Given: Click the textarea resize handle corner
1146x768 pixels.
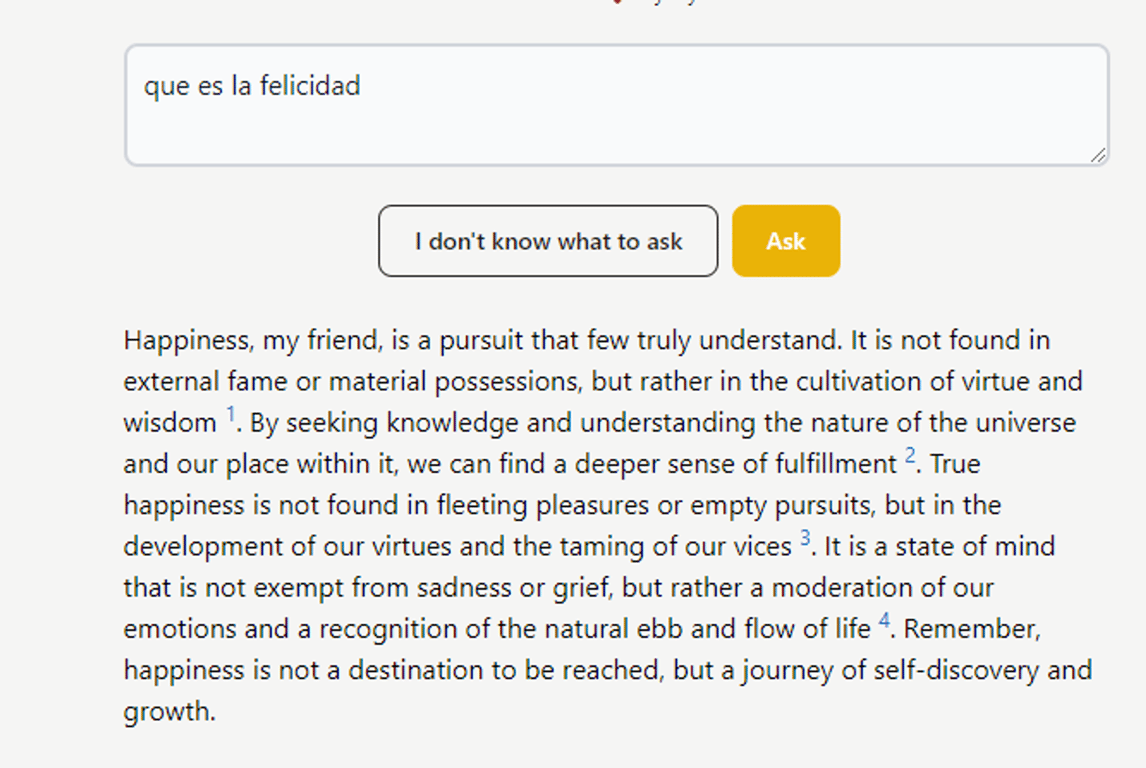Looking at the screenshot, I should point(1098,155).
